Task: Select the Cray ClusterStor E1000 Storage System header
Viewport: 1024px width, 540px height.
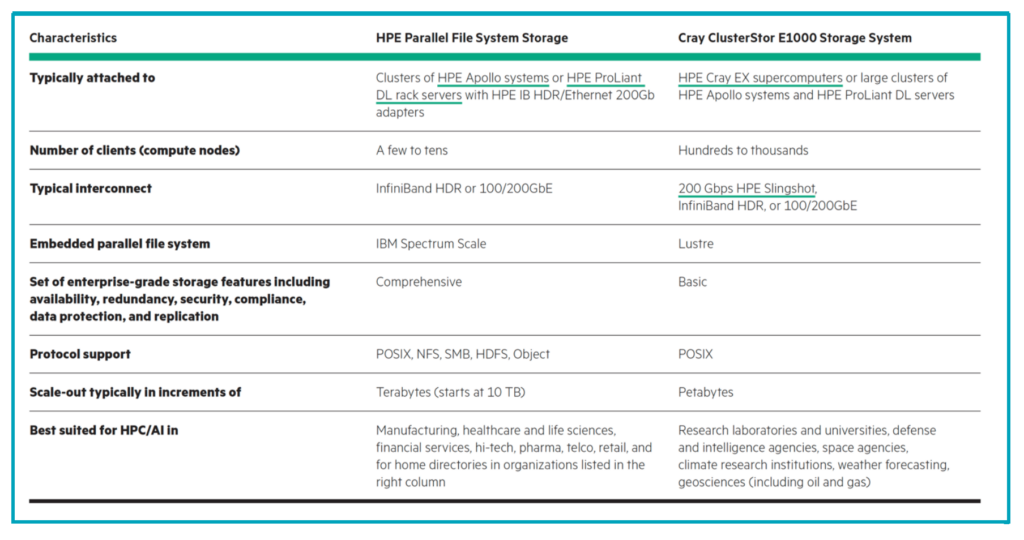Action: 795,38
